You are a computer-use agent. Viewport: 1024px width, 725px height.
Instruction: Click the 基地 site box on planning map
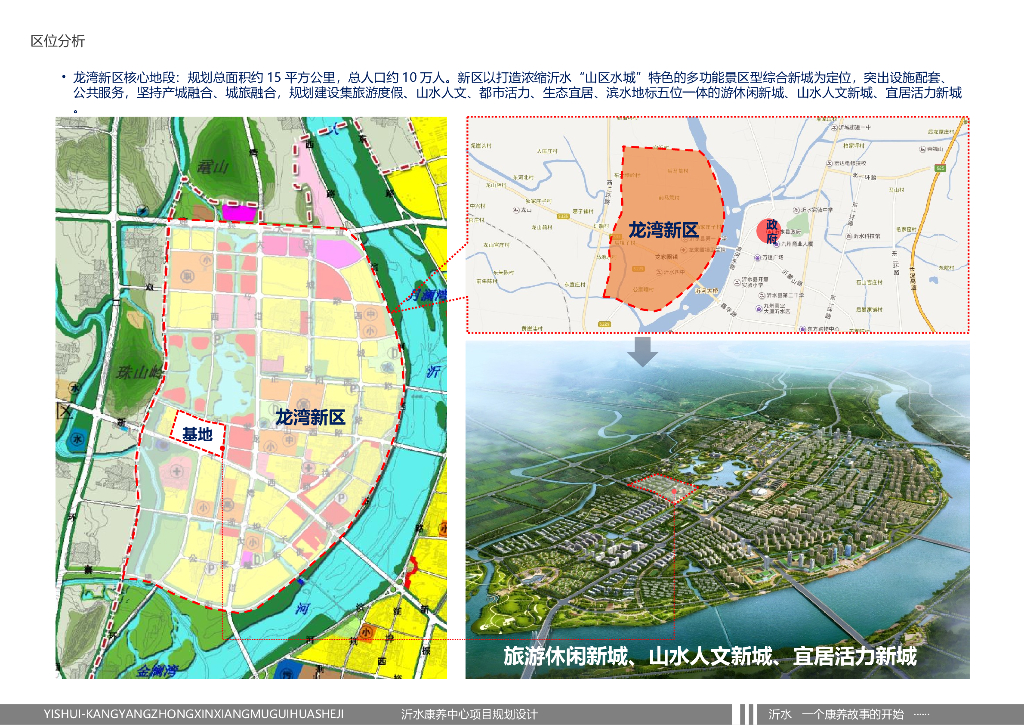197,434
